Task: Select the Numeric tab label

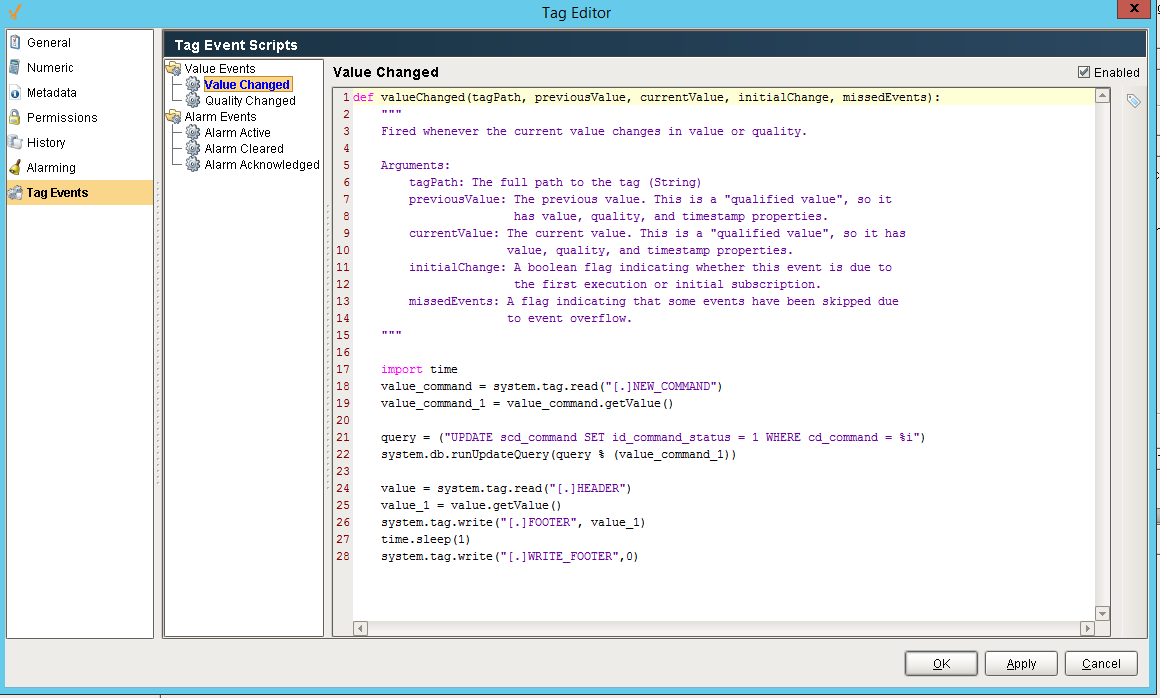Action: click(x=50, y=68)
